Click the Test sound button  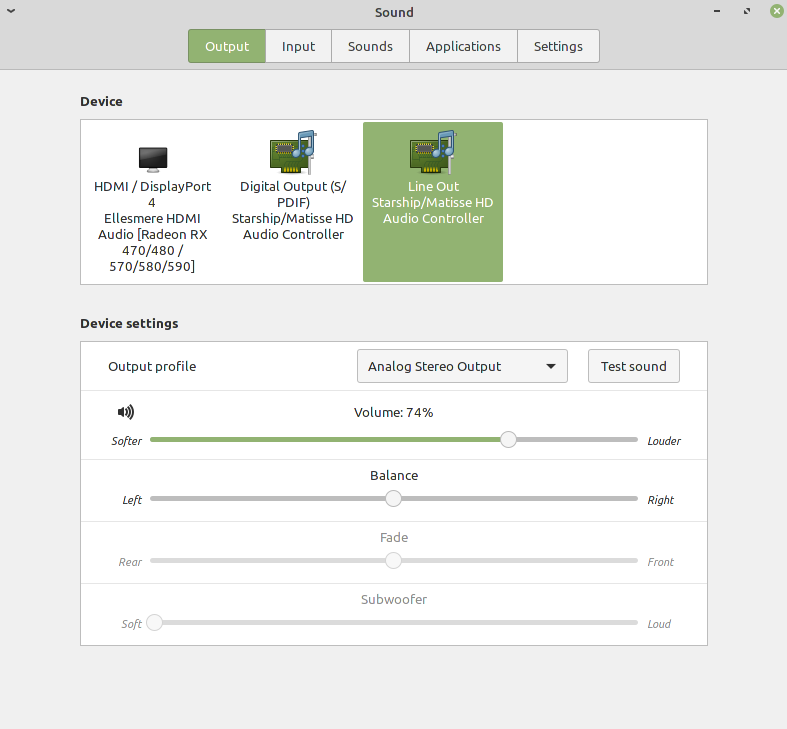634,366
